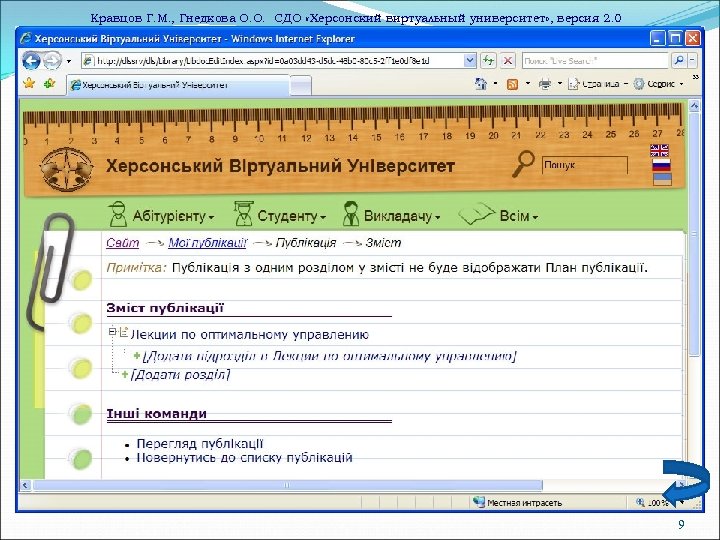This screenshot has width=720, height=540.
Task: Click the applicant person icon beside Абітурієнту
Action: pos(118,214)
